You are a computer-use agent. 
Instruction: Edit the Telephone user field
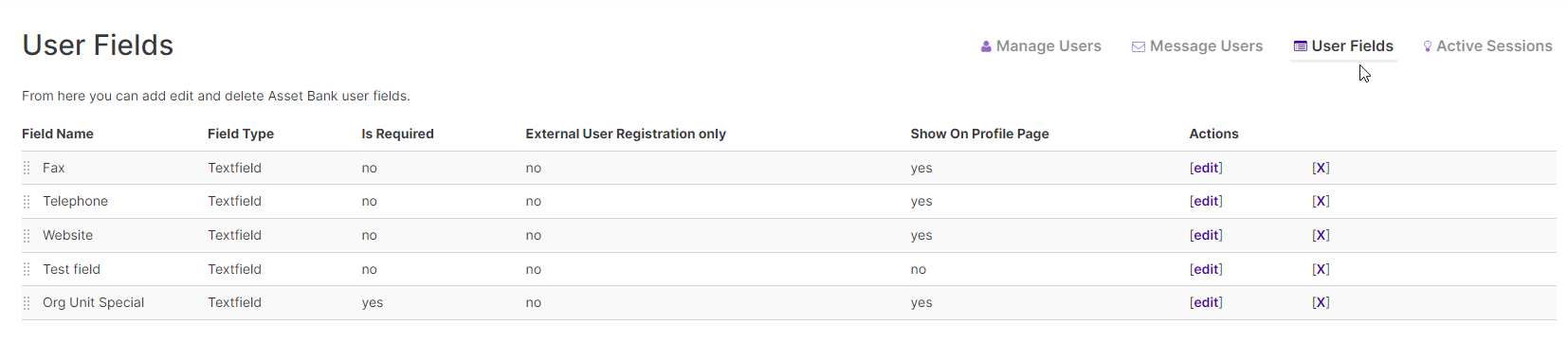coord(1206,201)
